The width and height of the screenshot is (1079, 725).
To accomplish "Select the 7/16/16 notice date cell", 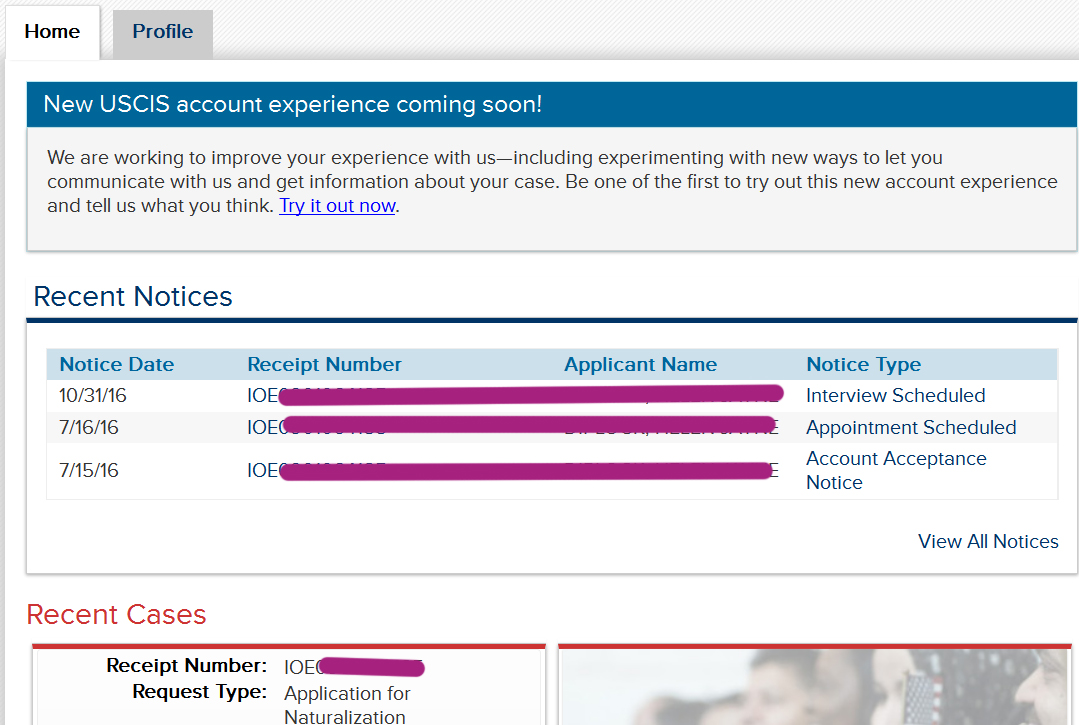I will click(x=89, y=427).
